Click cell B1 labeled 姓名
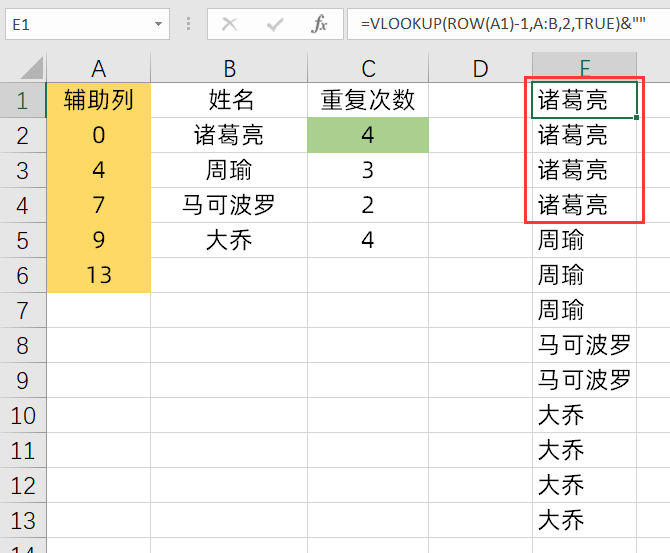 (x=229, y=100)
